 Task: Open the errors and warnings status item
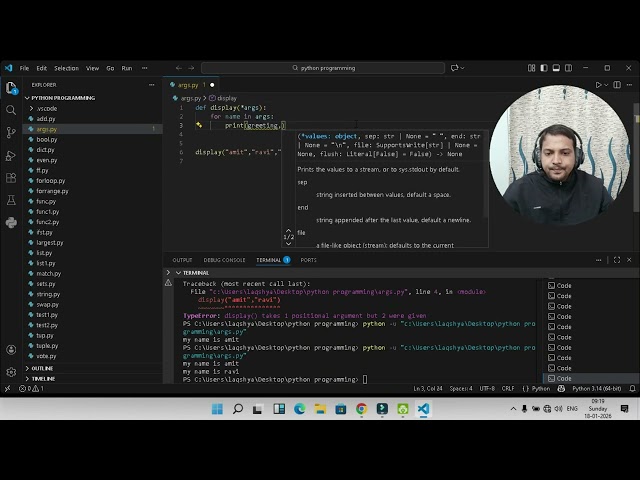click(32, 389)
